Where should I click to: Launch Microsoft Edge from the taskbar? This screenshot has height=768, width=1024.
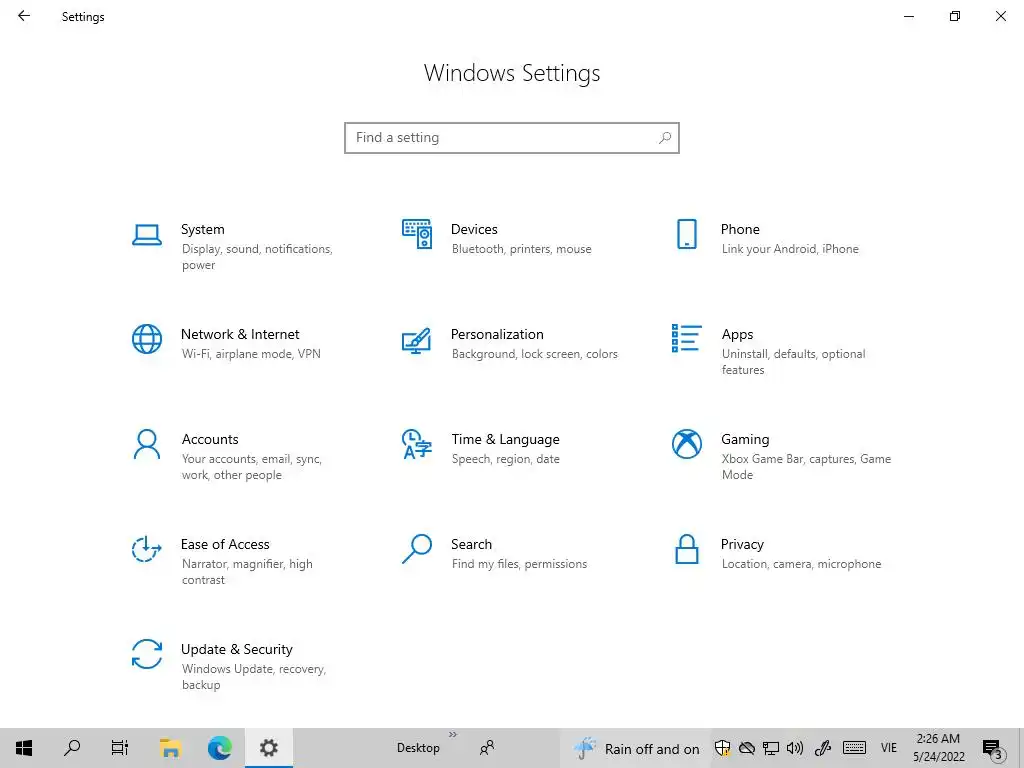coord(219,748)
